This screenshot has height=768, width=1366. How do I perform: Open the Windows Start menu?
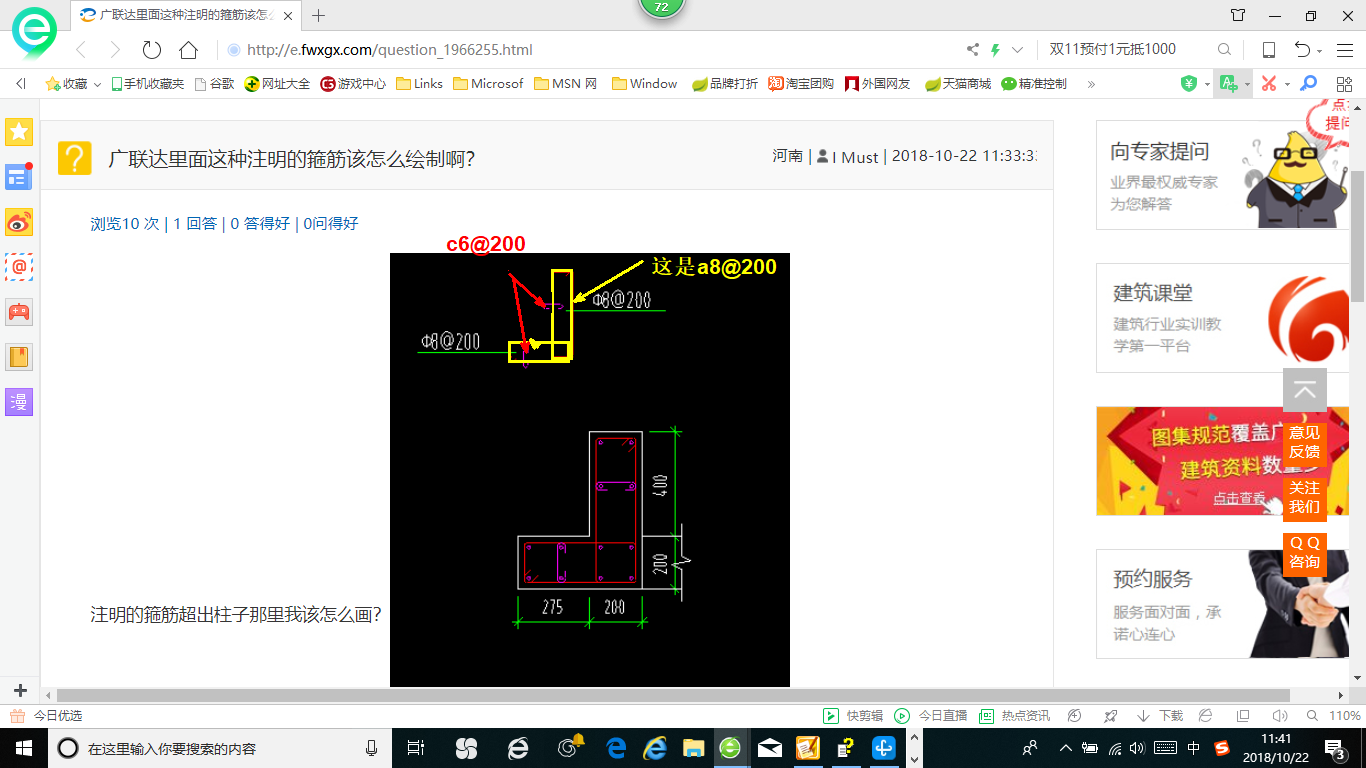point(23,748)
